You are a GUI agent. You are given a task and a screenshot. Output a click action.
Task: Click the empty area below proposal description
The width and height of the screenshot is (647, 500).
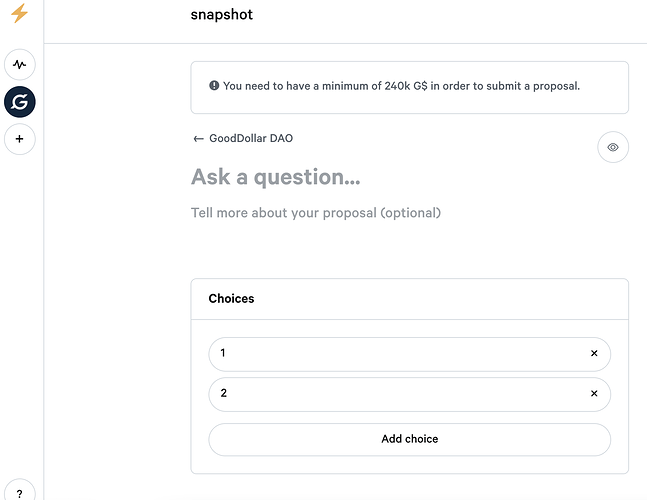coord(409,246)
